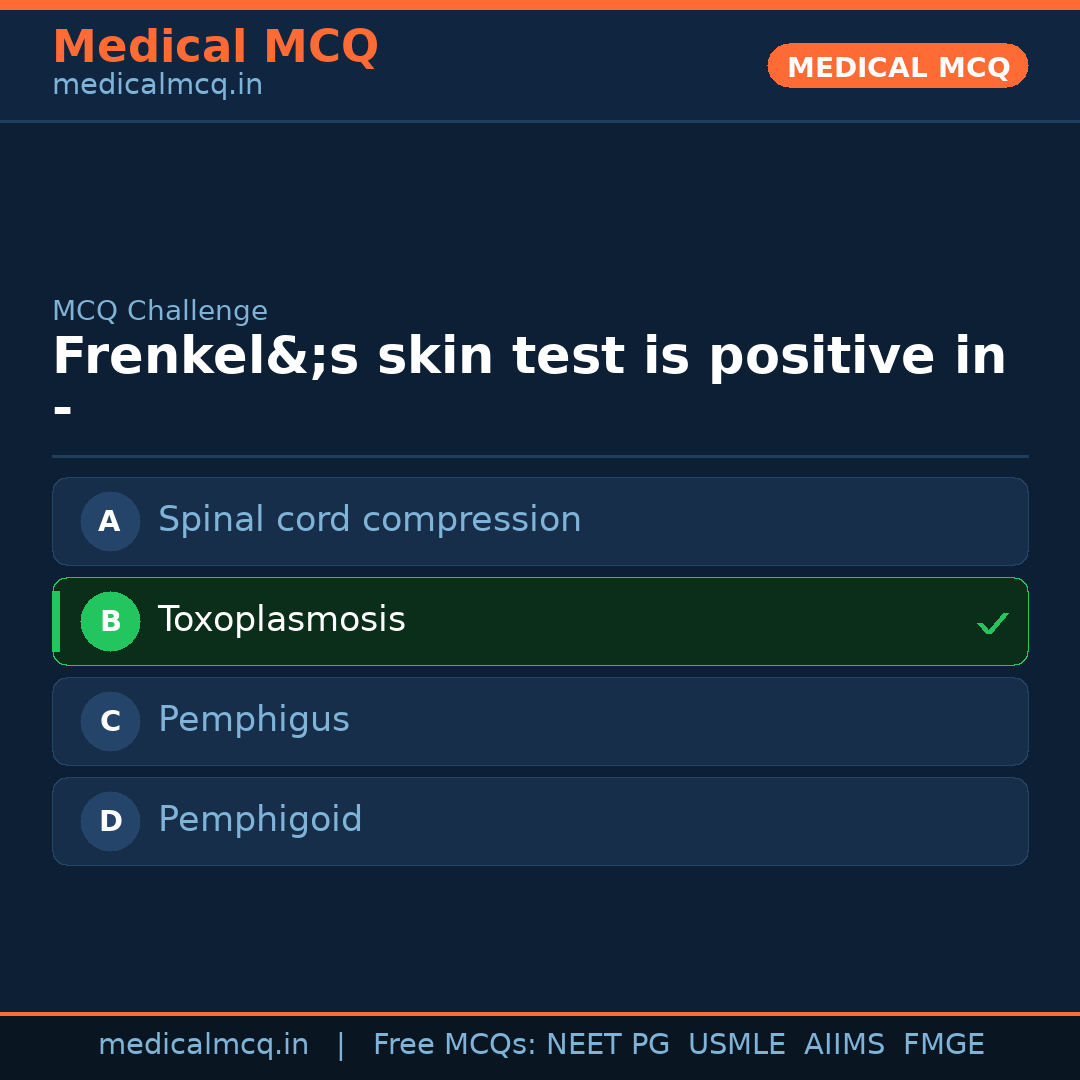Screen dimensions: 1080x1080
Task: Click the MCQ Challenge label icon
Action: click(x=160, y=311)
